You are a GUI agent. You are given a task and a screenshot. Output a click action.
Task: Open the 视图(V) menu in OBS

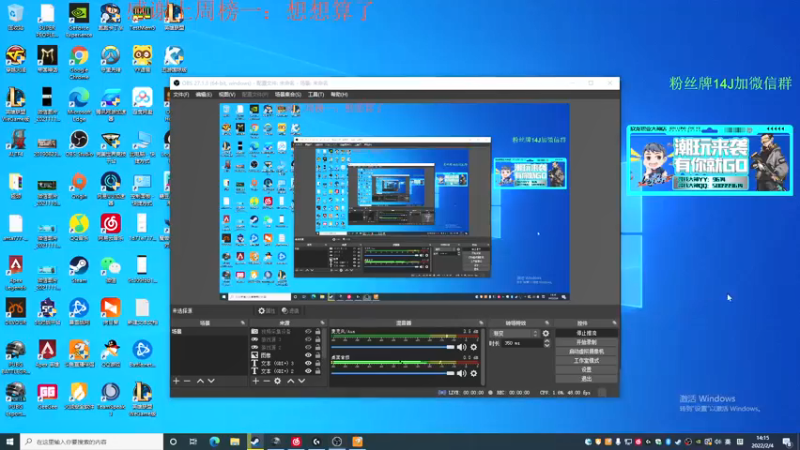[227, 94]
